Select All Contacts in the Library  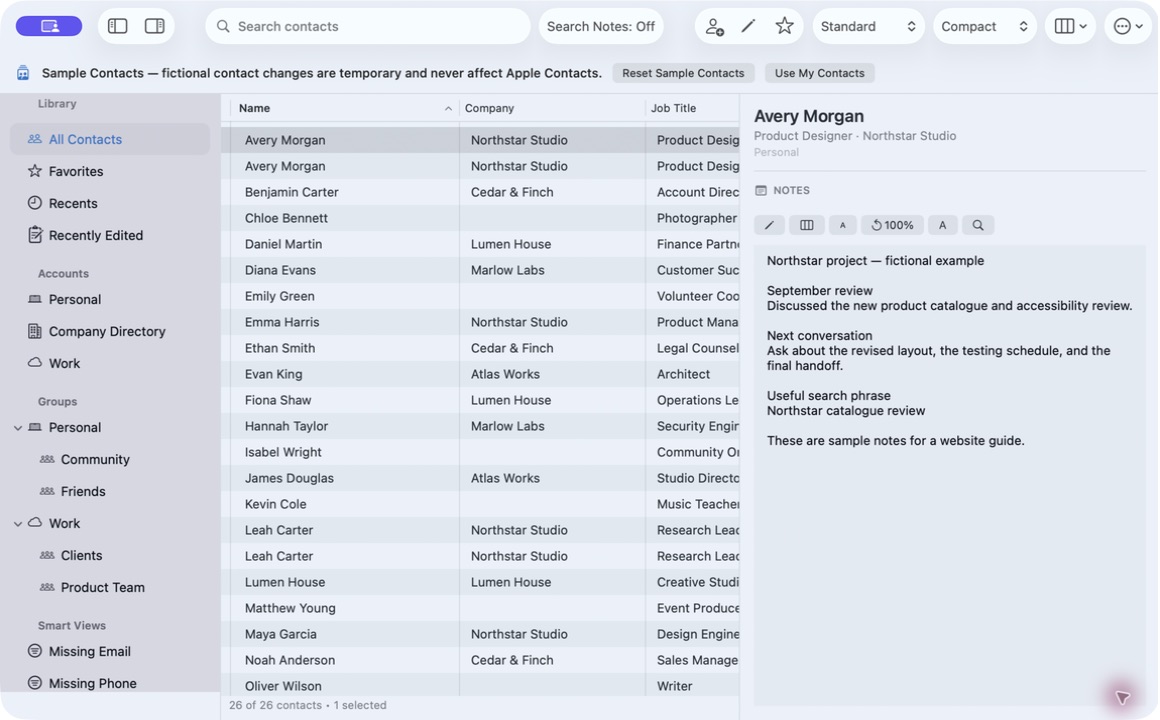109,139
